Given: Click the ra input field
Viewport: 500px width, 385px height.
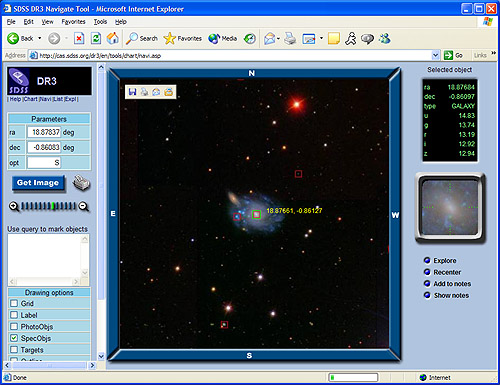Looking at the screenshot, I should [x=44, y=132].
